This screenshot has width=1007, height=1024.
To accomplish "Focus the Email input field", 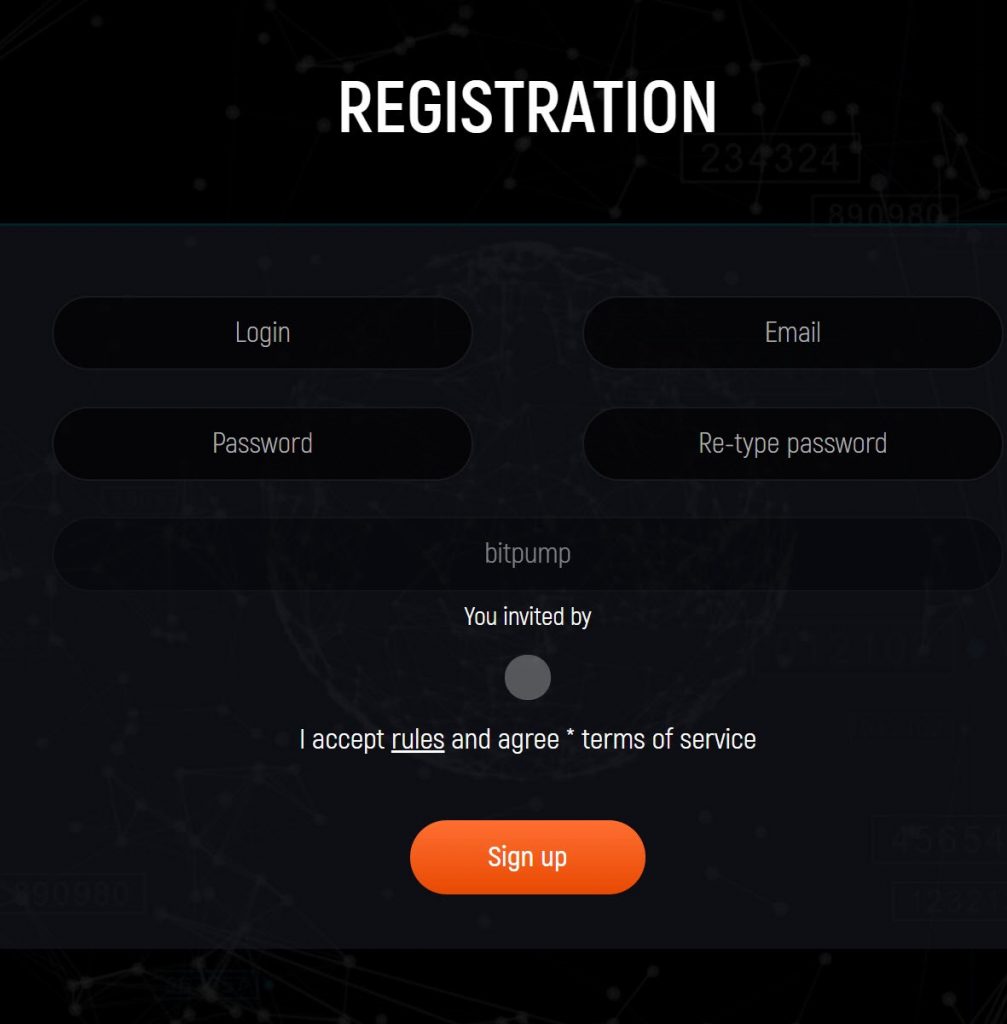I will coord(793,333).
